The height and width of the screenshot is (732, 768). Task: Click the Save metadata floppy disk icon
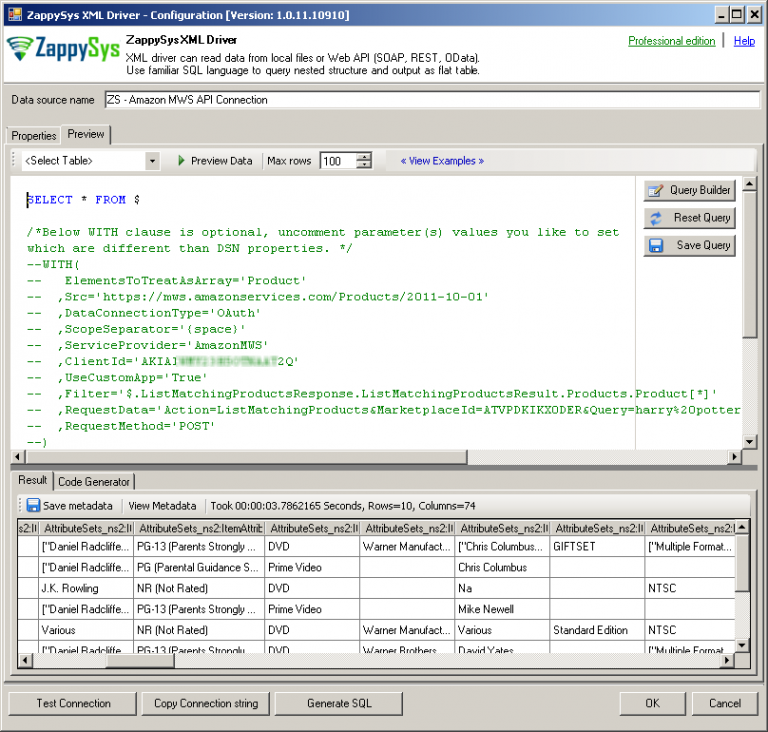(33, 505)
